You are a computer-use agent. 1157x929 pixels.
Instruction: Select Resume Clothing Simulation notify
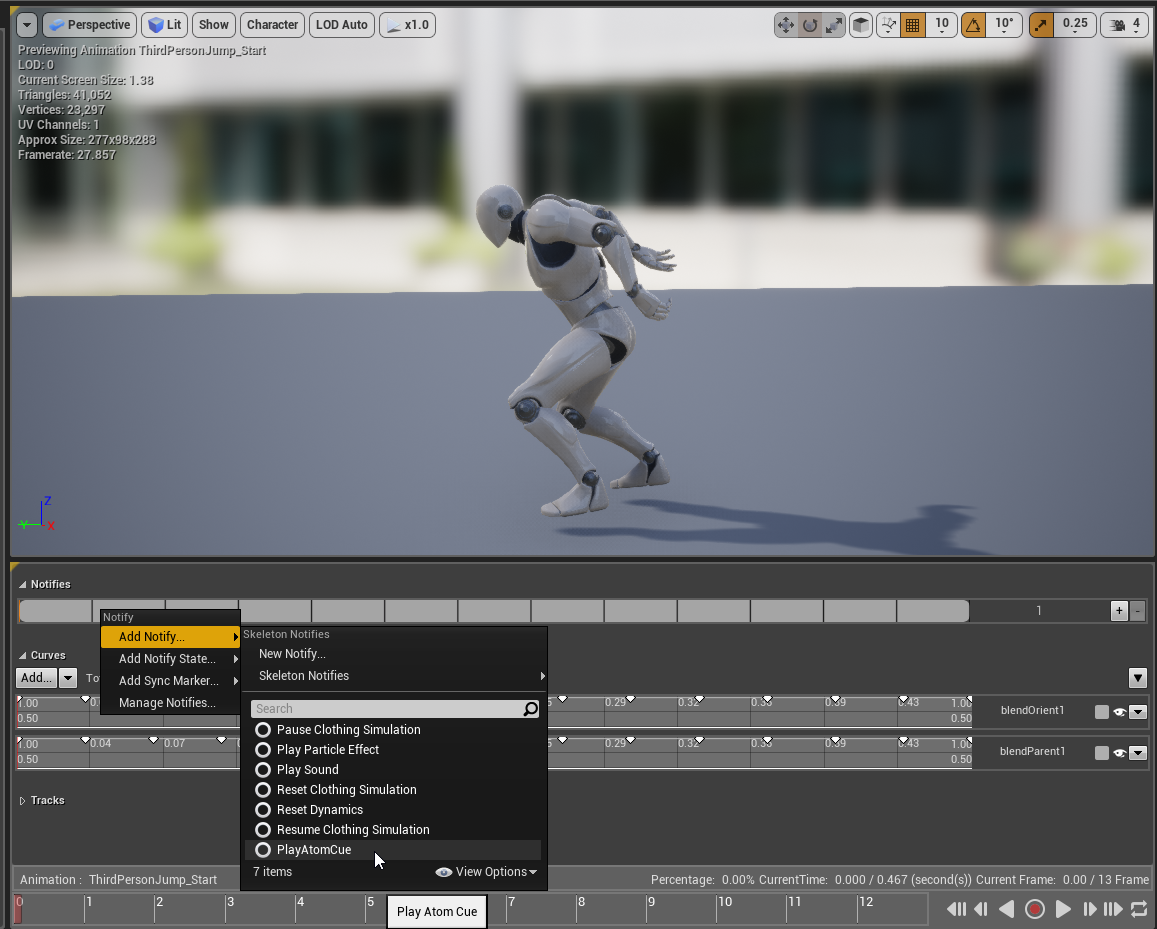coord(393,829)
